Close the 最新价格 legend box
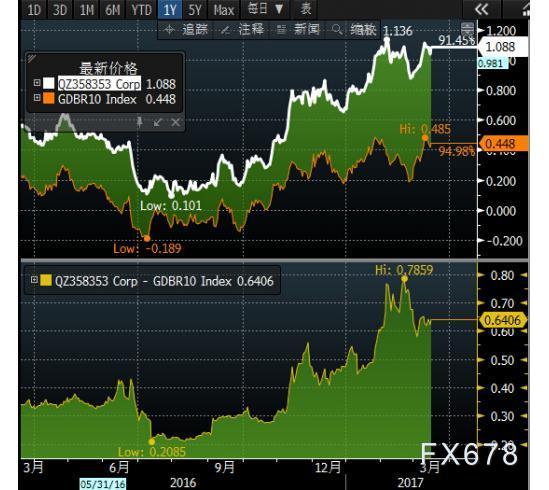The image size is (549, 490). click(x=175, y=122)
